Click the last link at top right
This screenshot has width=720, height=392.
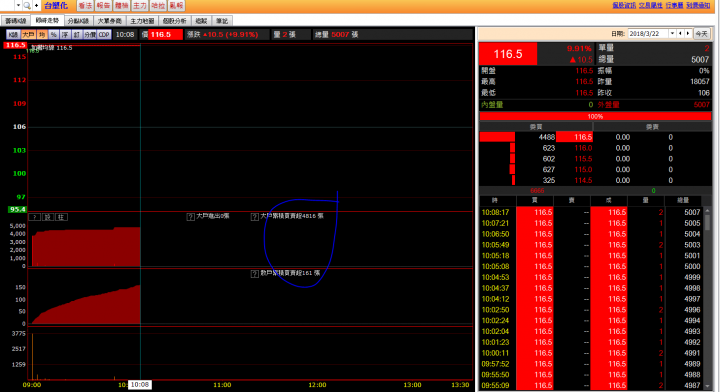click(698, 5)
